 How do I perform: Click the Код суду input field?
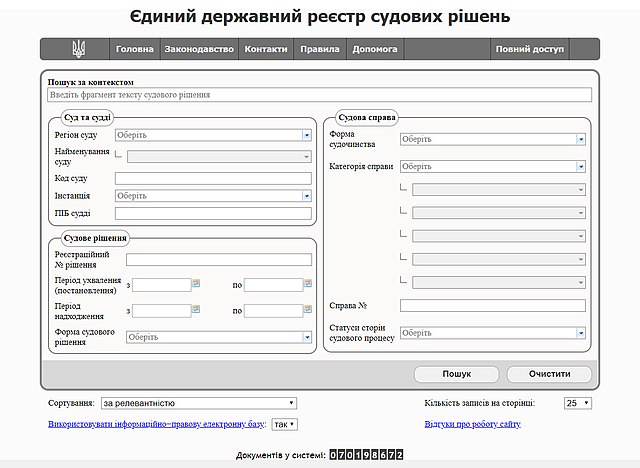[213, 178]
